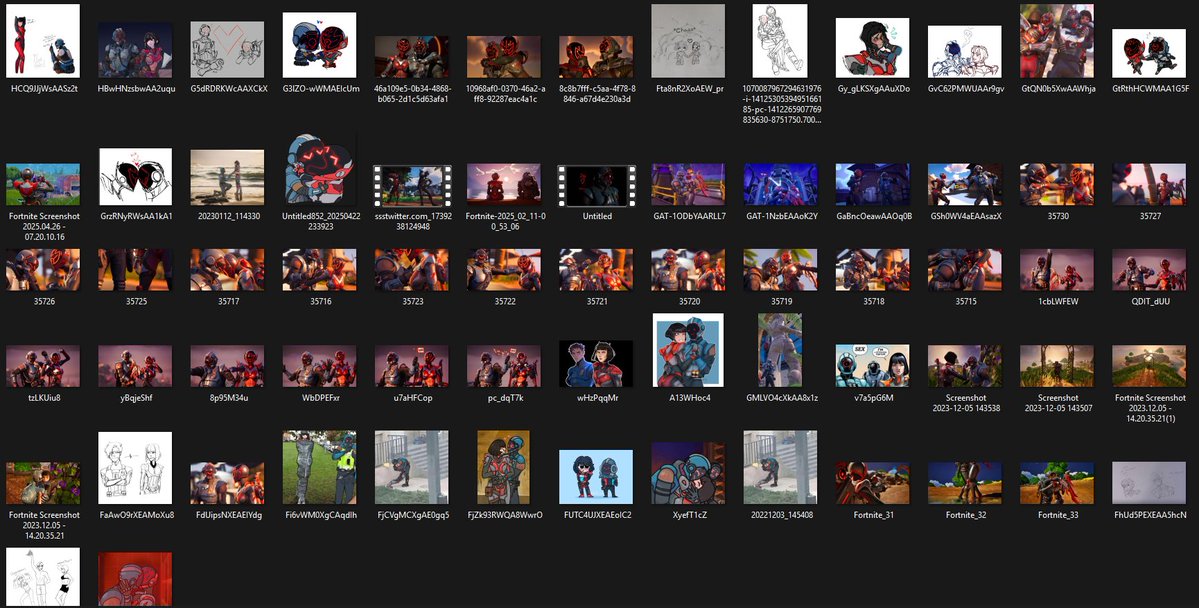Select the XyefT1cZ thumbnail
This screenshot has width=1199, height=608.
[x=688, y=473]
